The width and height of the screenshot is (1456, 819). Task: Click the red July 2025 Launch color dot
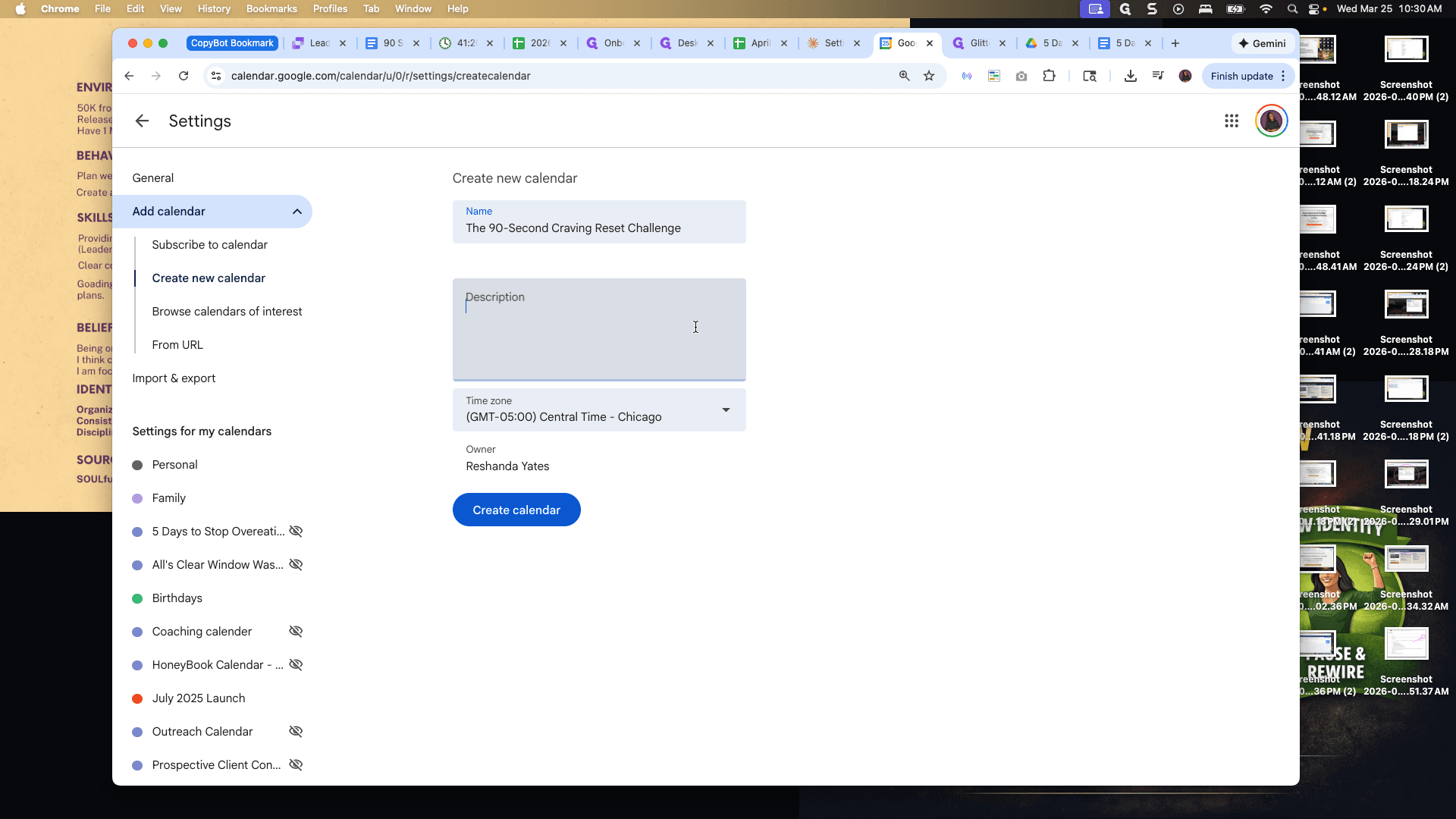pos(137,698)
